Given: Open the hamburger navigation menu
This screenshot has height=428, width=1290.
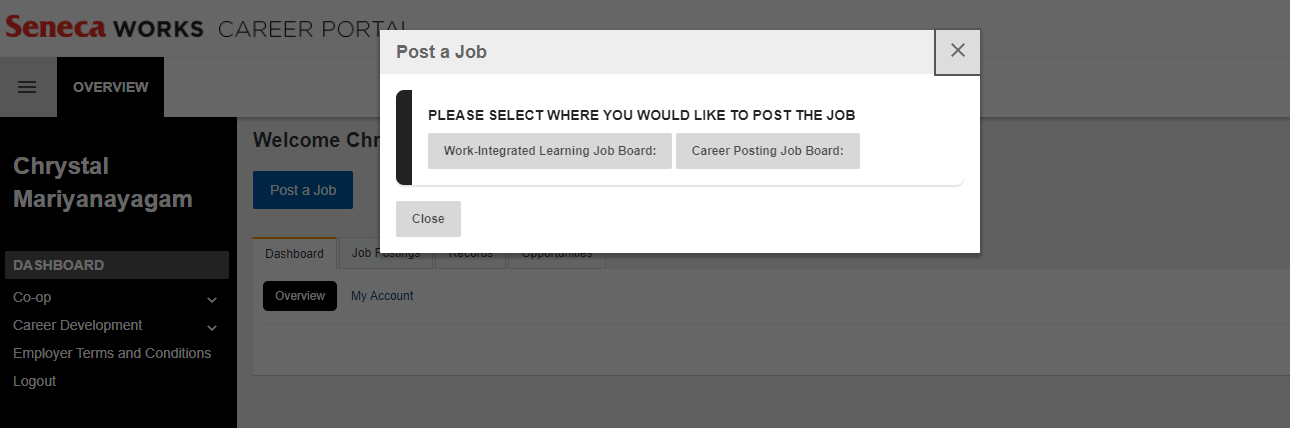Looking at the screenshot, I should (28, 87).
